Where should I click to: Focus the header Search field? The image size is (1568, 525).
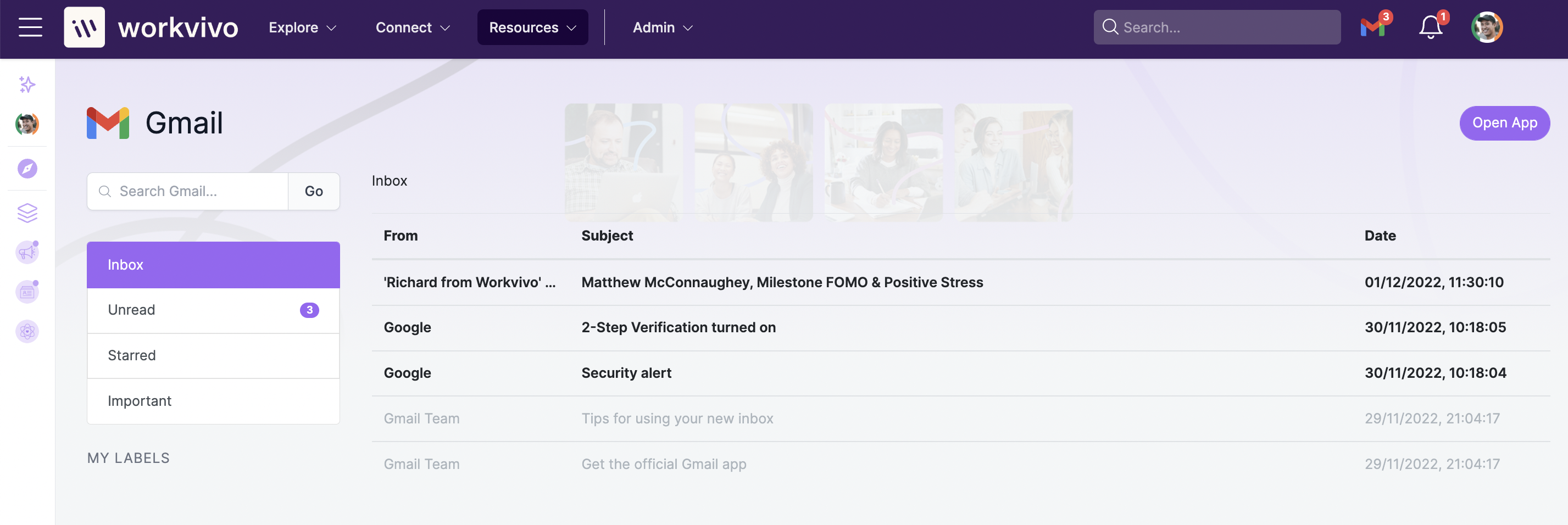tap(1217, 27)
